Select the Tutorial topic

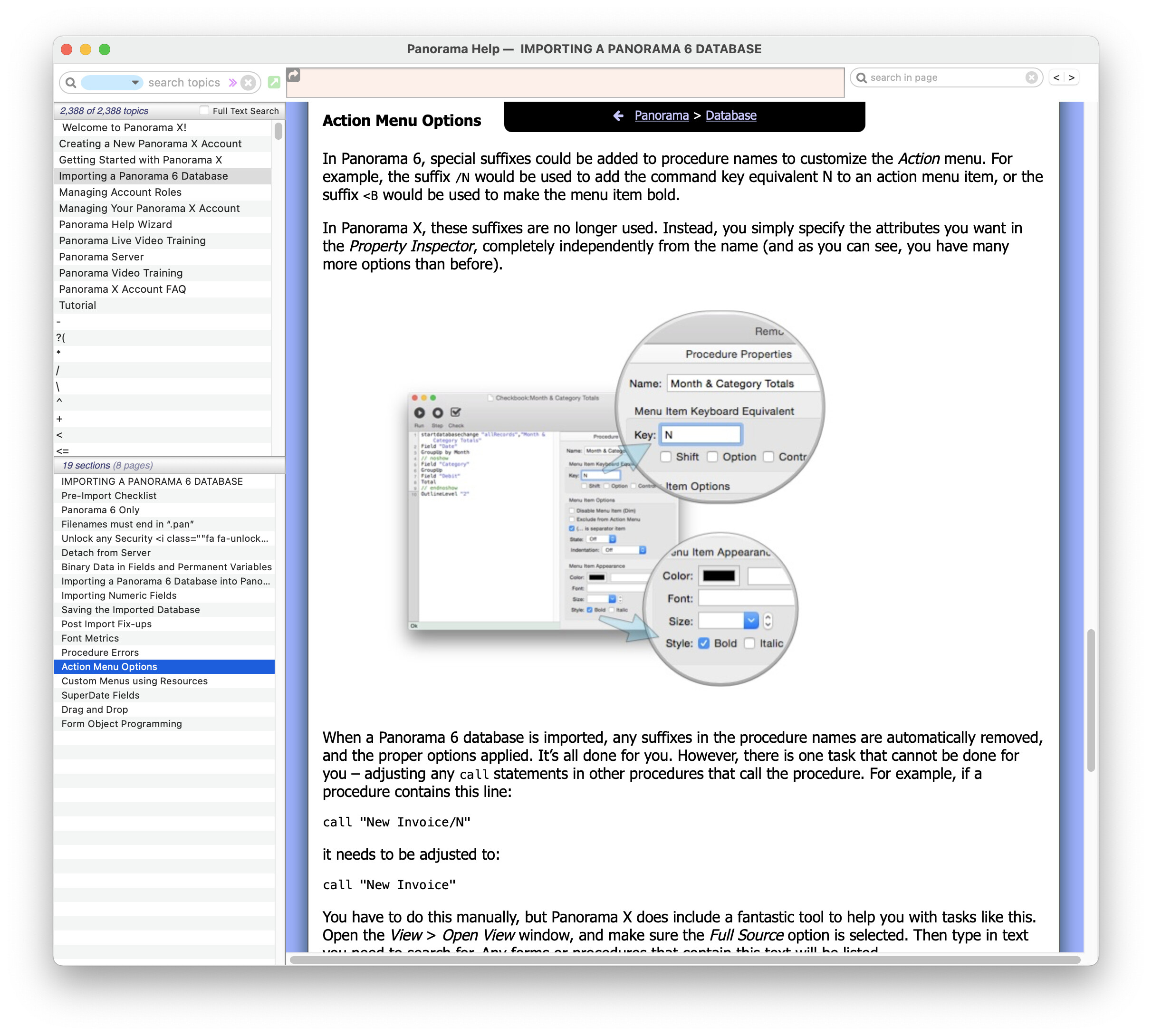pyautogui.click(x=163, y=305)
